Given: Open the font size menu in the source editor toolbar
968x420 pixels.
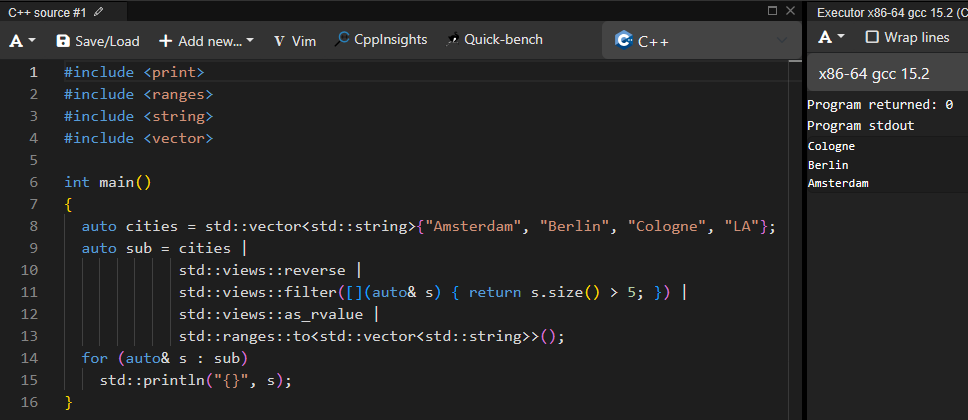Looking at the screenshot, I should 23,41.
